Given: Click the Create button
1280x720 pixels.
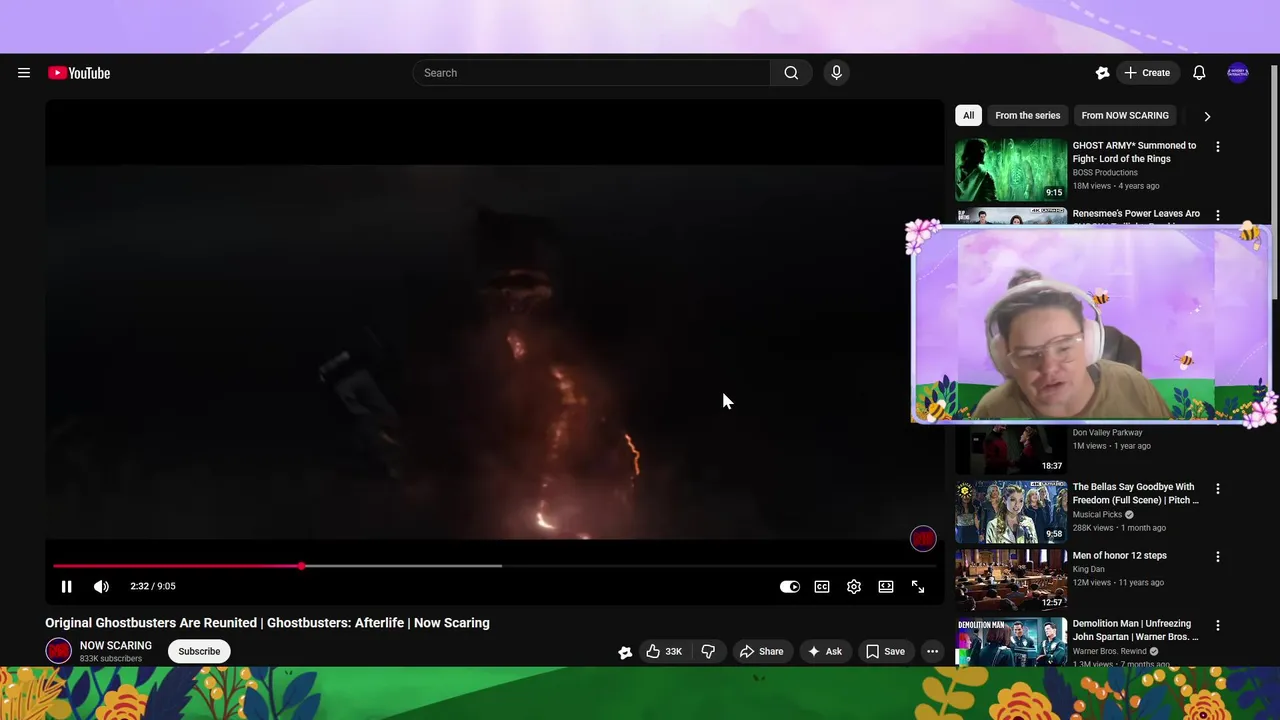Looking at the screenshot, I should 1147,73.
